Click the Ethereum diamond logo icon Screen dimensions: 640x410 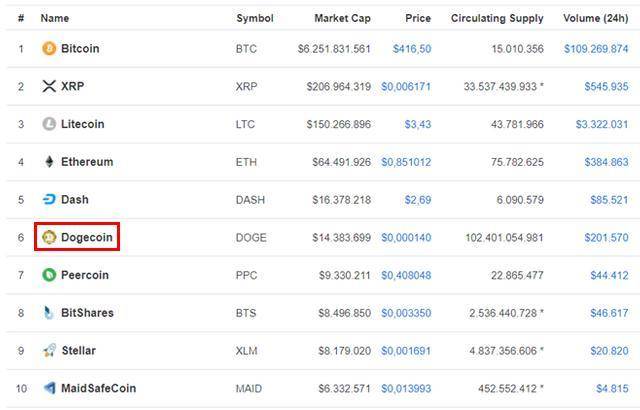coord(49,162)
